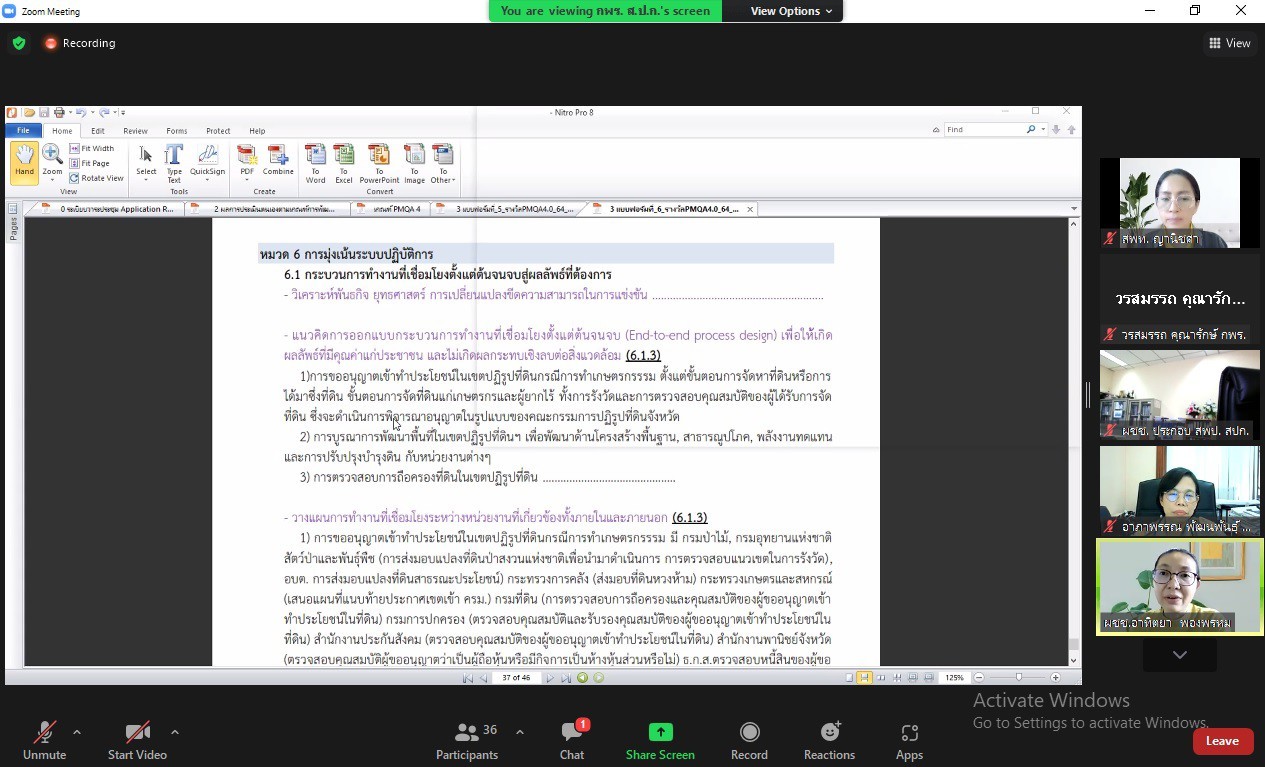Click the red Leave button
Image resolution: width=1265 pixels, height=767 pixels.
click(x=1222, y=741)
